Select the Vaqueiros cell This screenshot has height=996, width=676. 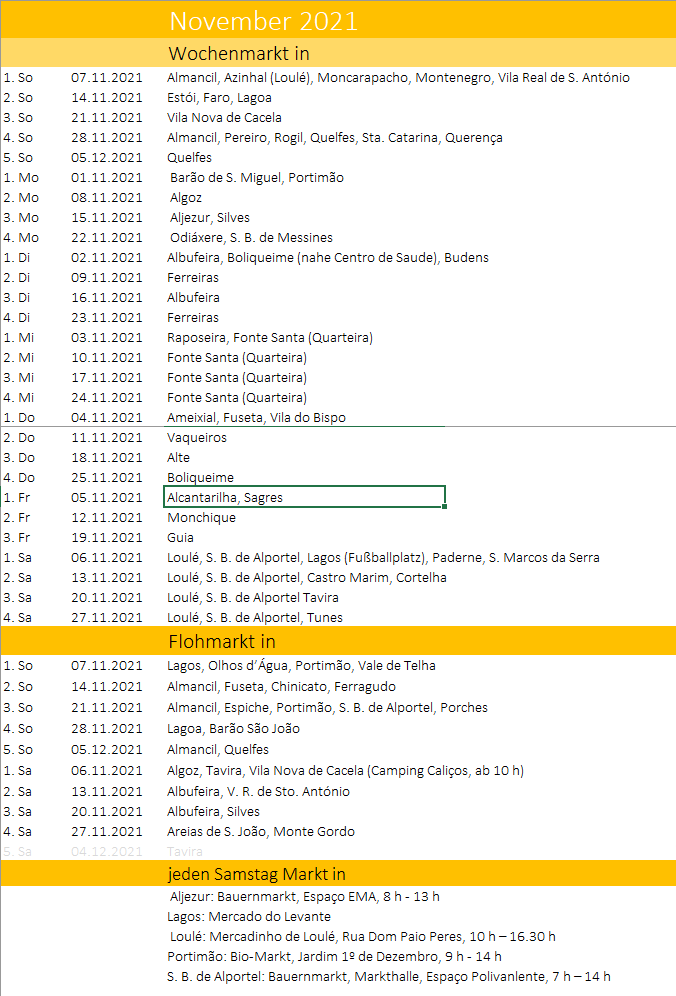pyautogui.click(x=197, y=437)
